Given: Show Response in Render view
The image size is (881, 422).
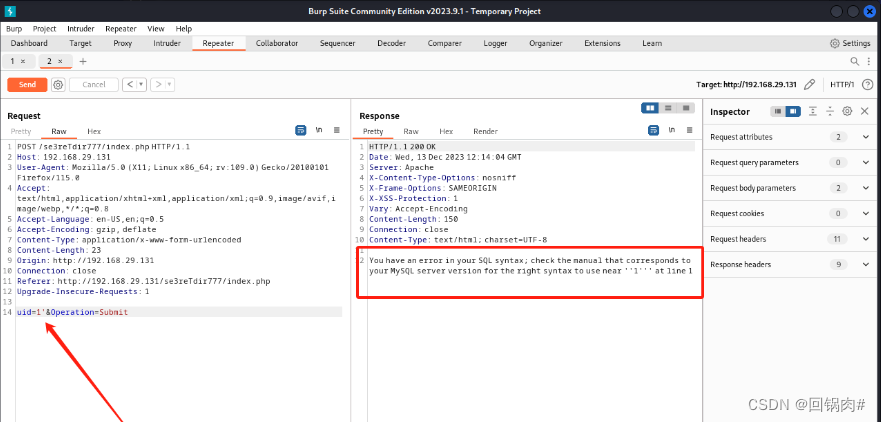Looking at the screenshot, I should tap(485, 131).
